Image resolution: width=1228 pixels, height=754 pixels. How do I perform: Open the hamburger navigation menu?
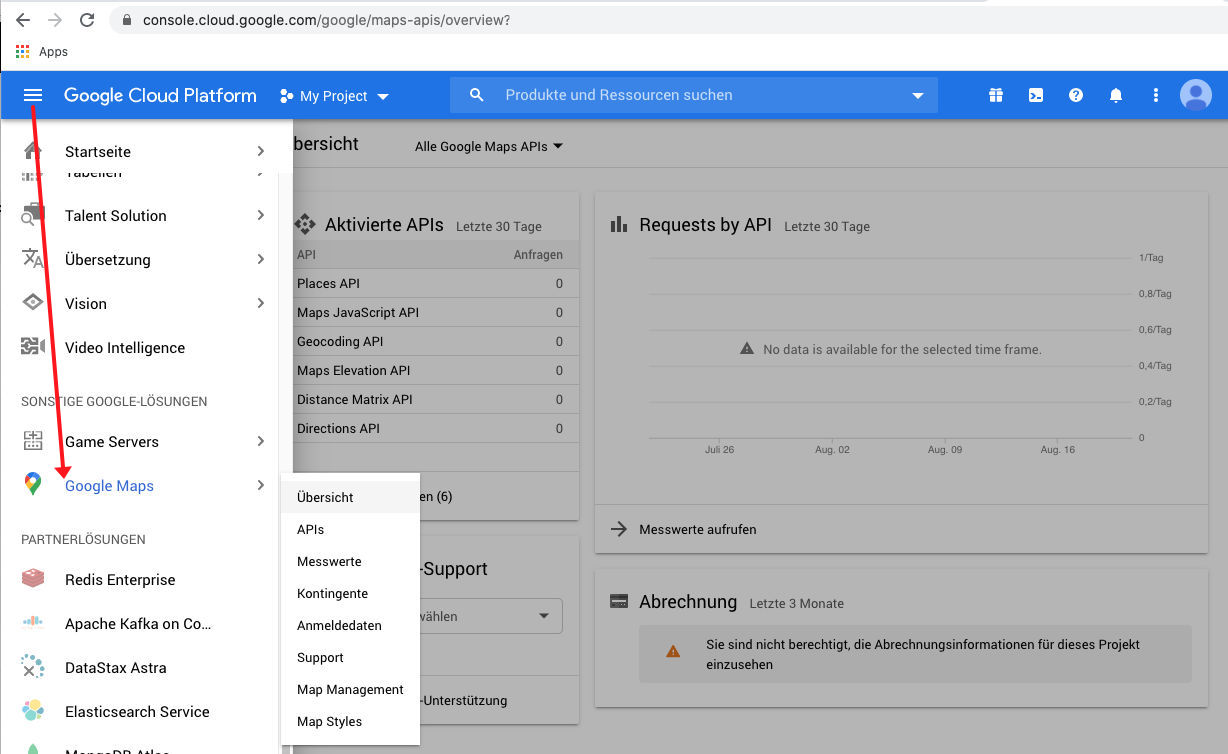point(33,95)
